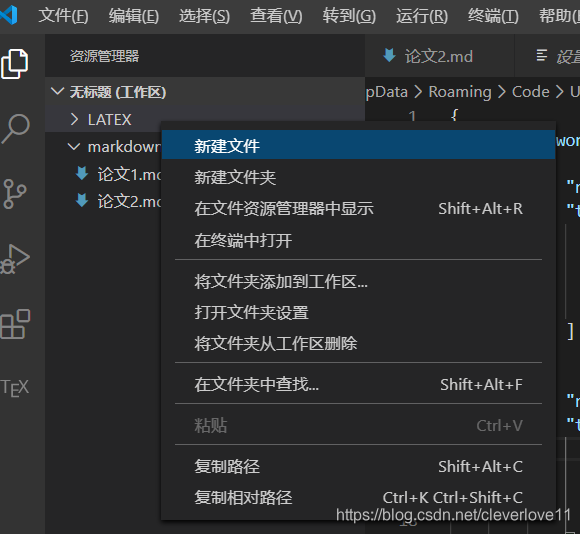
Task: Click the 资源管理器 panel title
Action: (x=105, y=56)
